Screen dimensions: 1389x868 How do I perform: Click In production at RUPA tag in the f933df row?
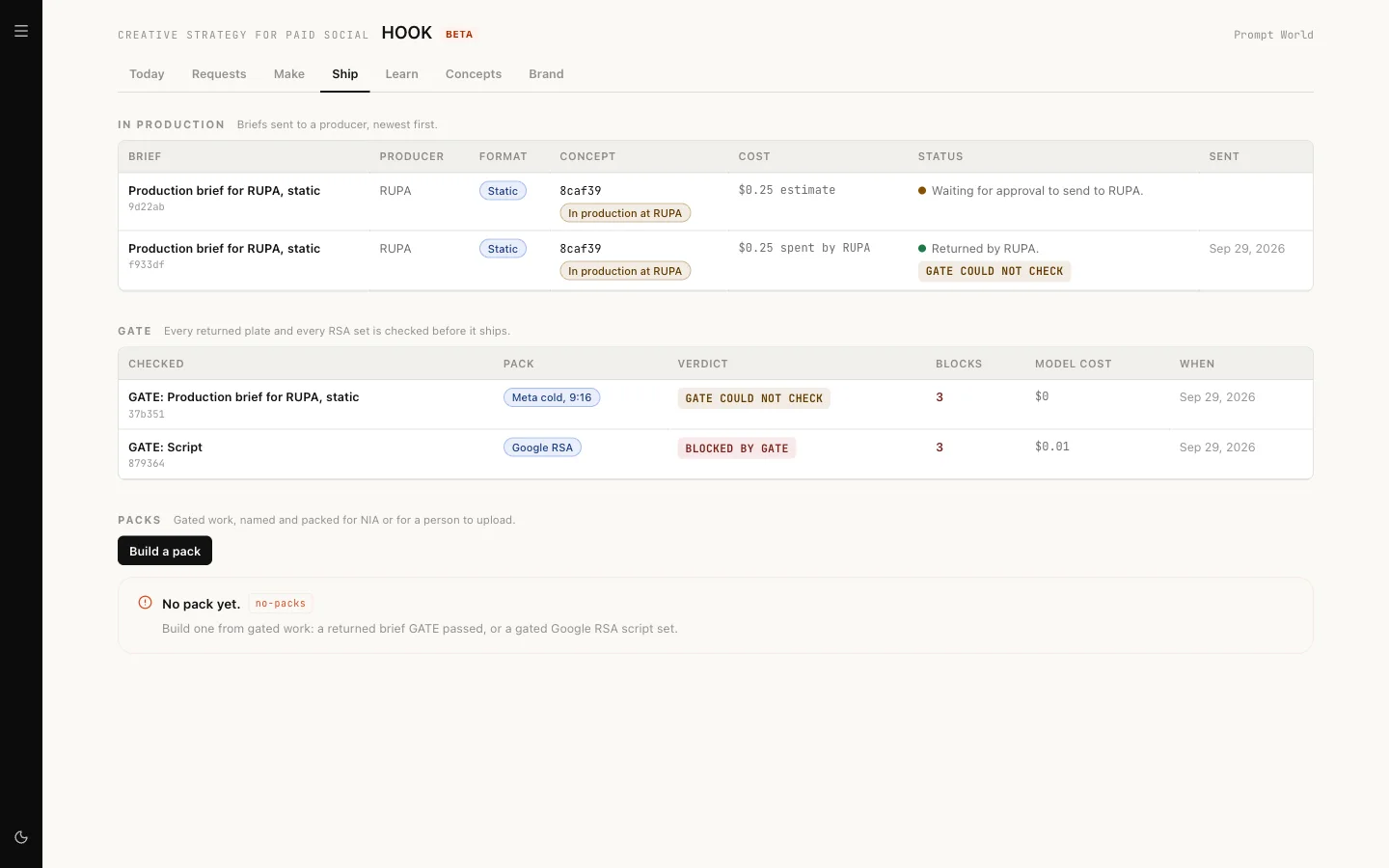[x=625, y=271]
